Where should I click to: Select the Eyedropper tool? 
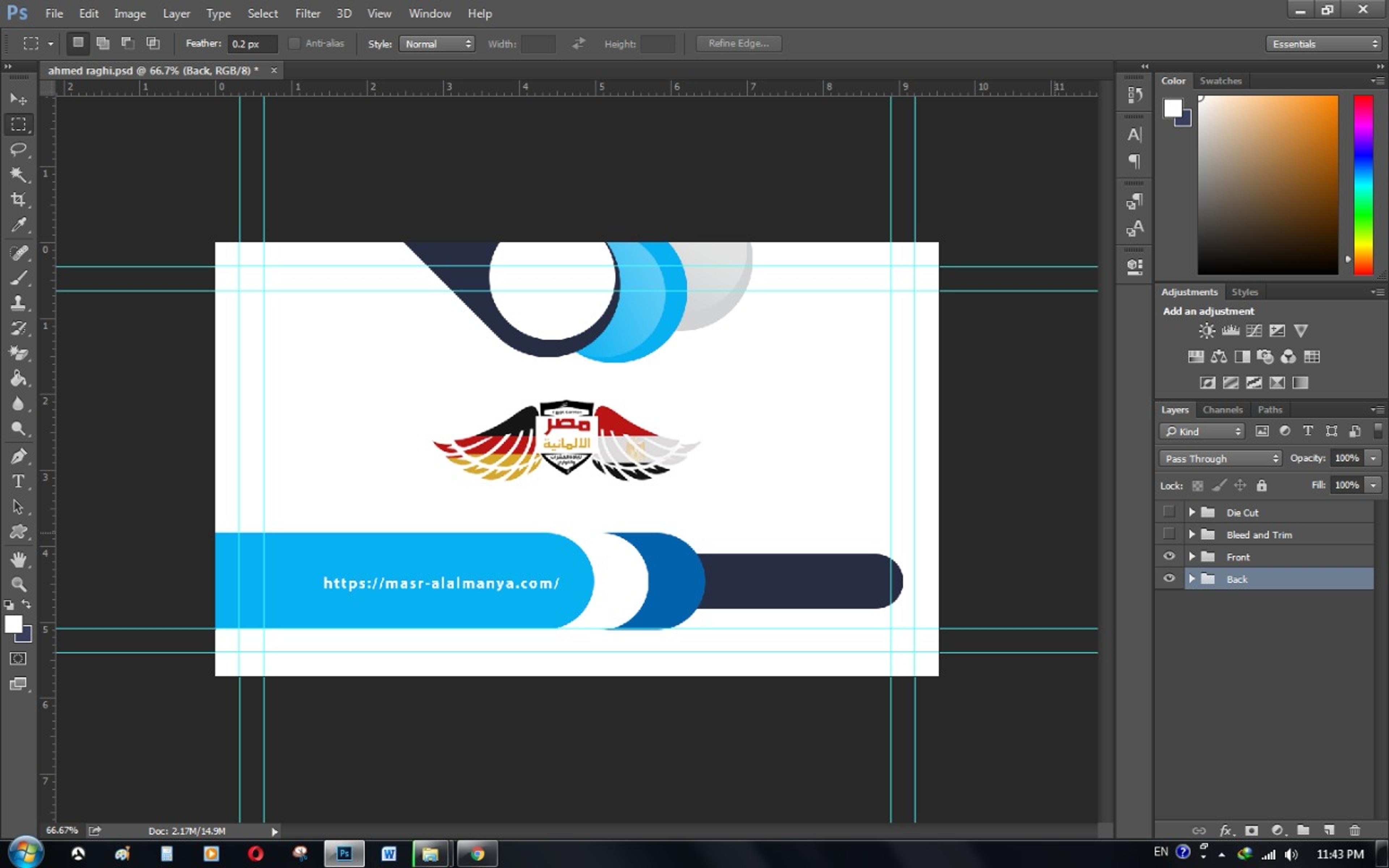(18, 225)
